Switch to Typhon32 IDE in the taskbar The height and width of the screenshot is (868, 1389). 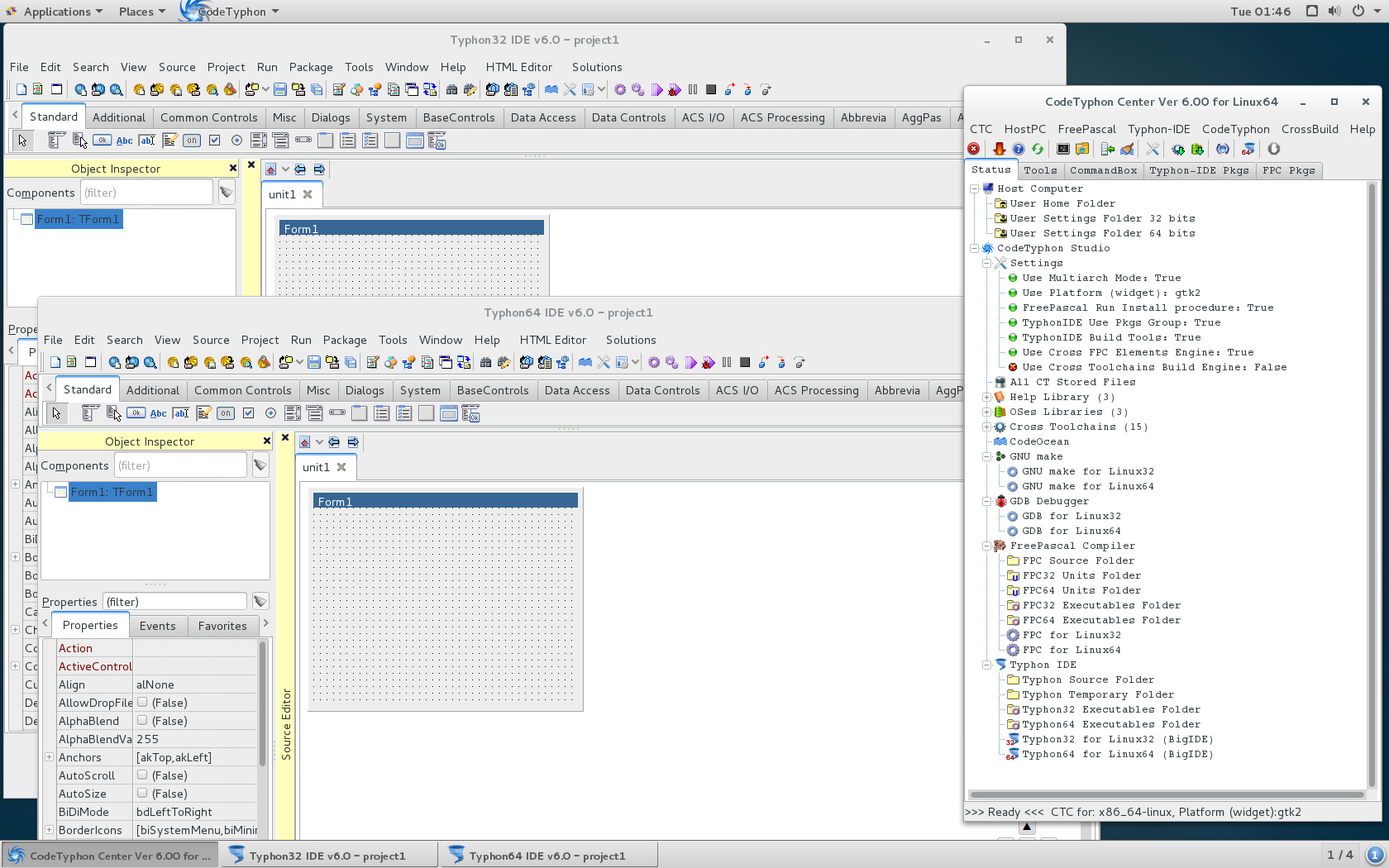[329, 856]
